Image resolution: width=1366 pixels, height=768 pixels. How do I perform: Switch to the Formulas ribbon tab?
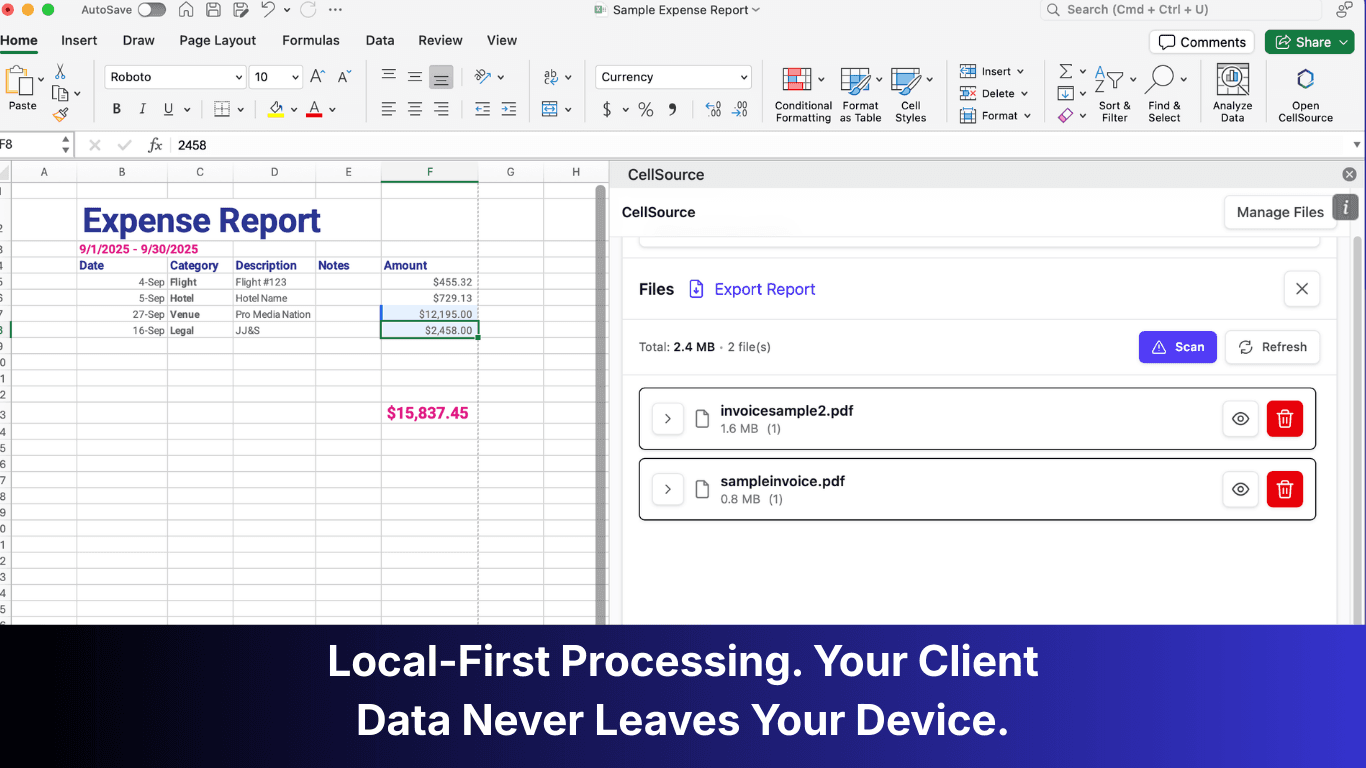click(310, 40)
